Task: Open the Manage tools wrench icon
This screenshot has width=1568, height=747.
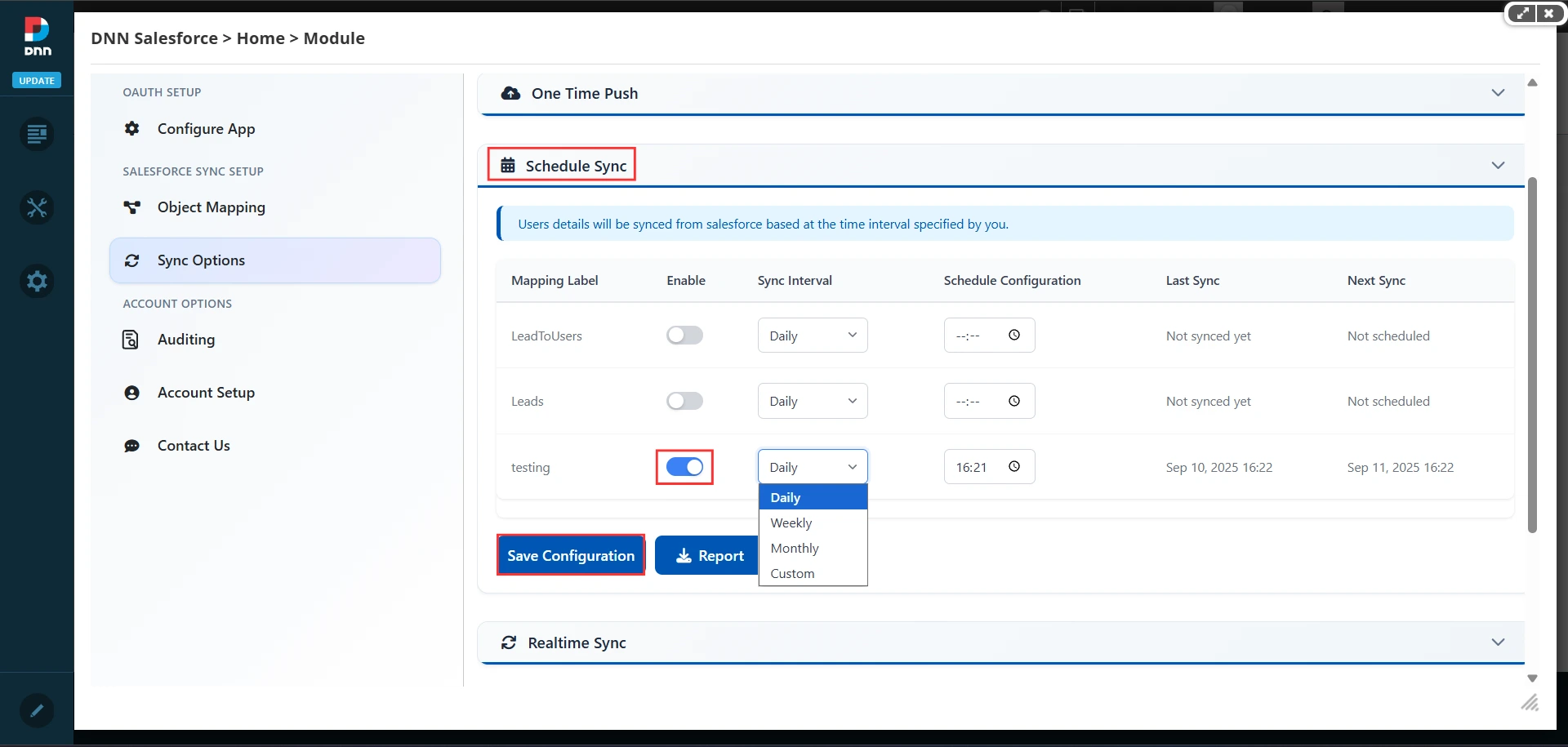Action: tap(37, 207)
